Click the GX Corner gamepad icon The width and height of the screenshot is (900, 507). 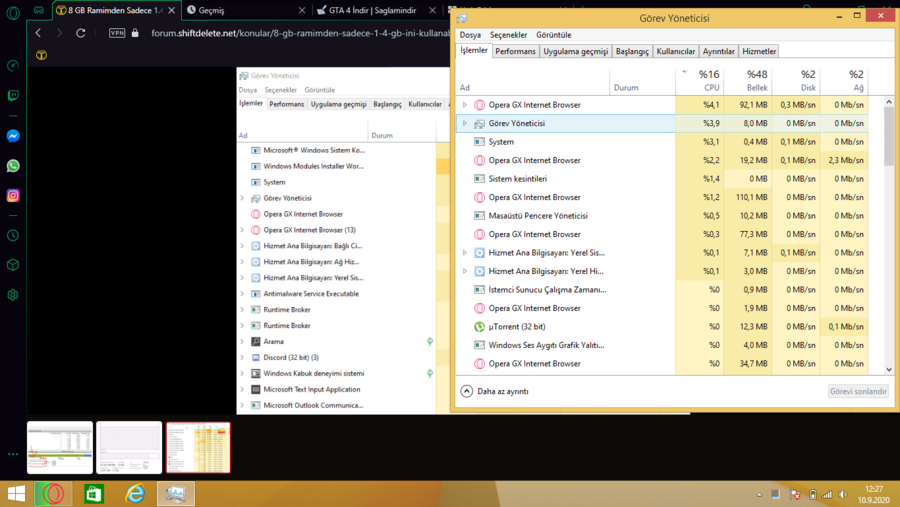tap(38, 10)
